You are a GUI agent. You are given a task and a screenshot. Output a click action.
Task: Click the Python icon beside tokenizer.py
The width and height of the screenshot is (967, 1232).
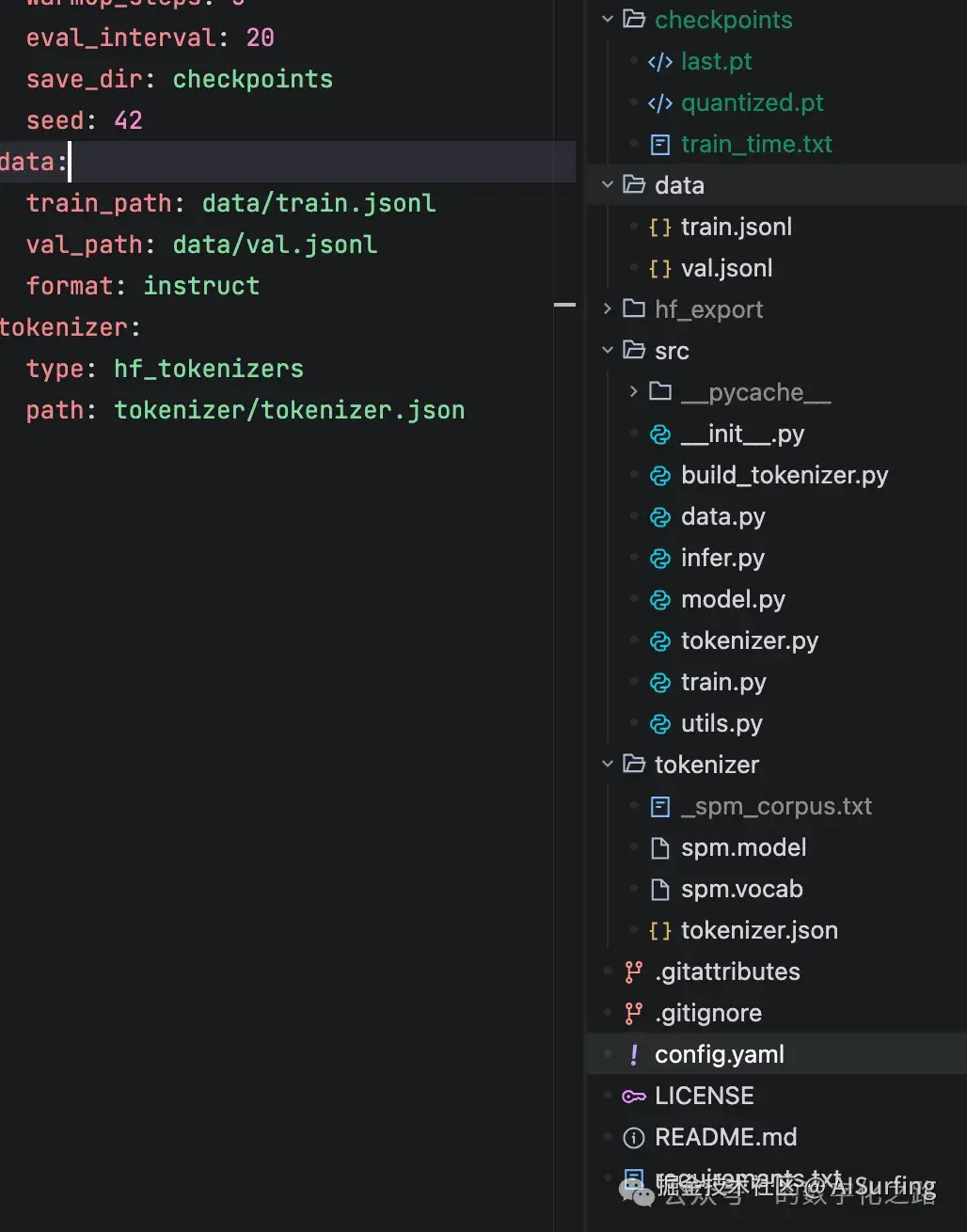coord(660,640)
